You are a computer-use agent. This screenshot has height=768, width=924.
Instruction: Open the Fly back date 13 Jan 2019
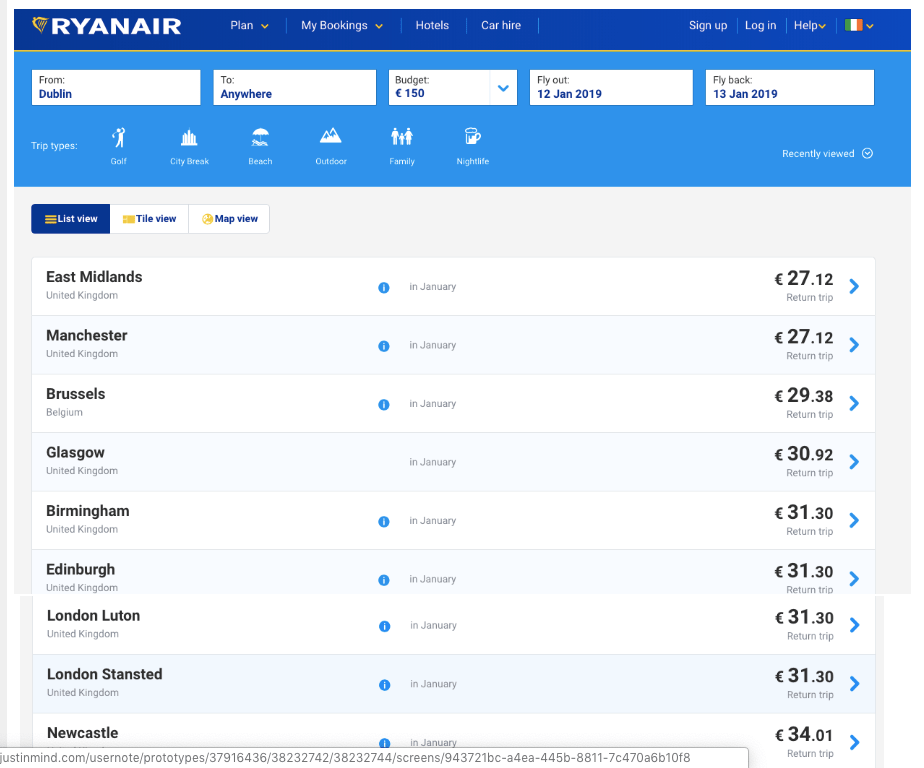click(790, 88)
